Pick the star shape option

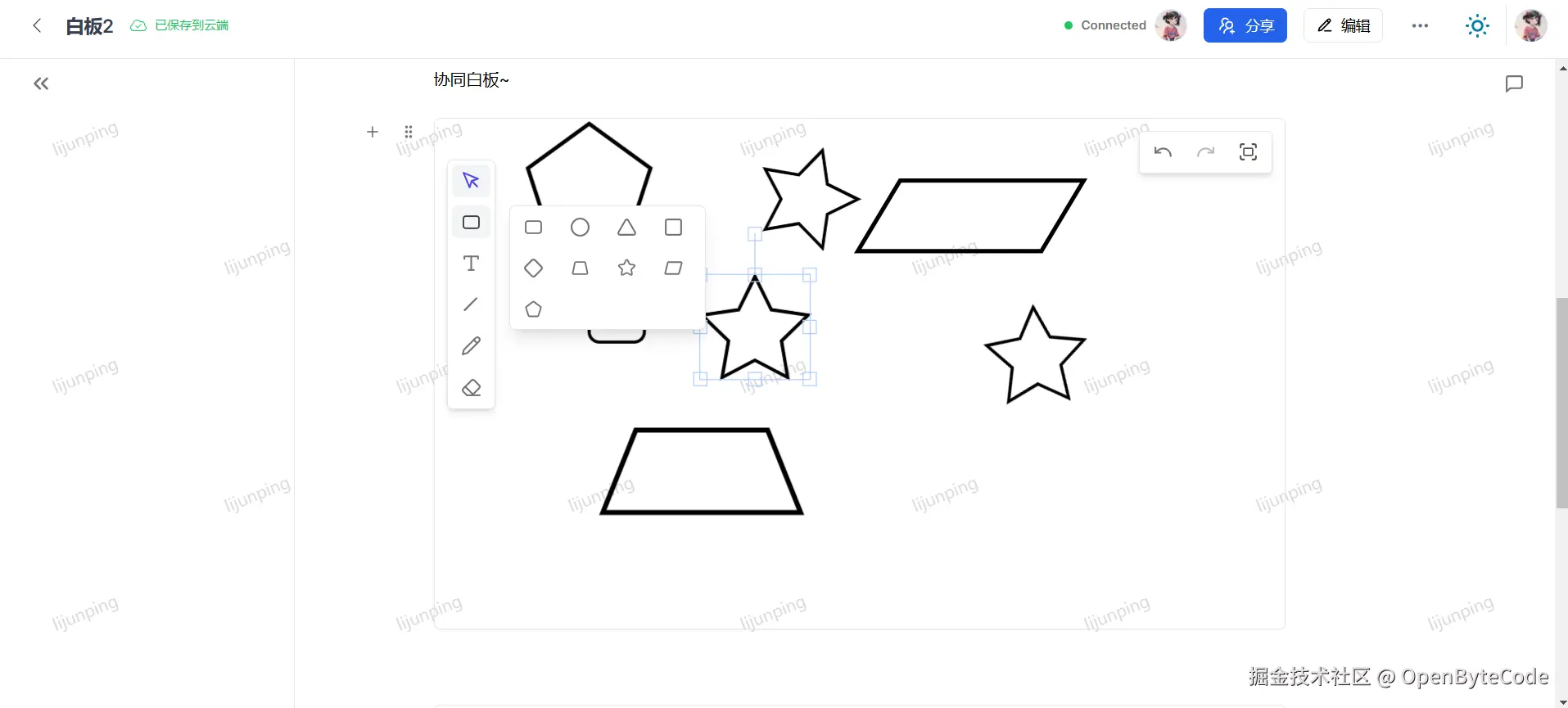pos(626,268)
